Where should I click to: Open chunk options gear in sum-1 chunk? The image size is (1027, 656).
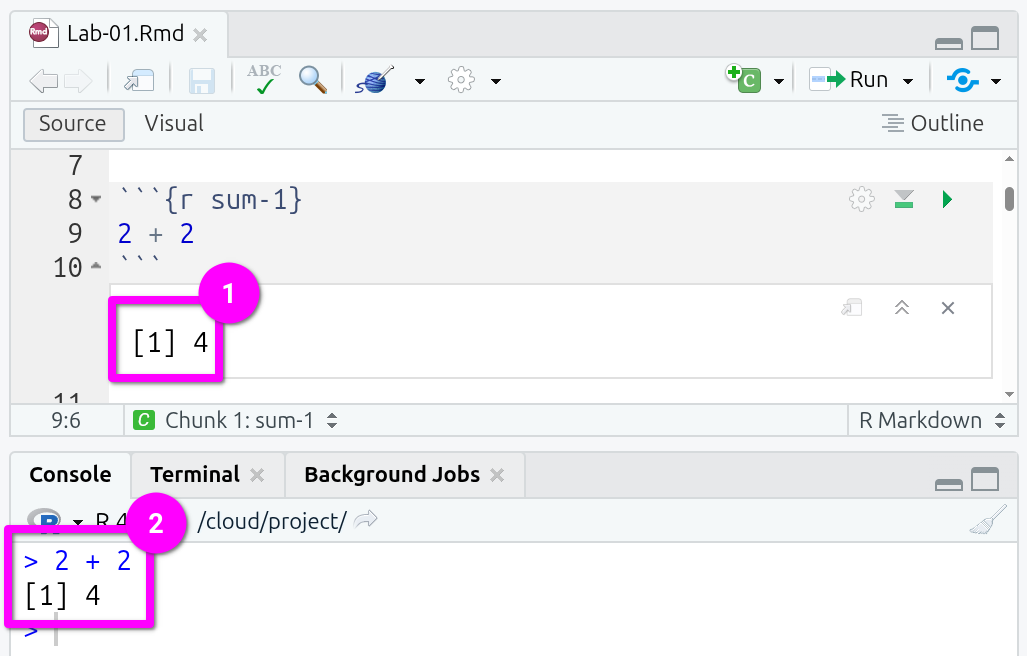click(860, 200)
